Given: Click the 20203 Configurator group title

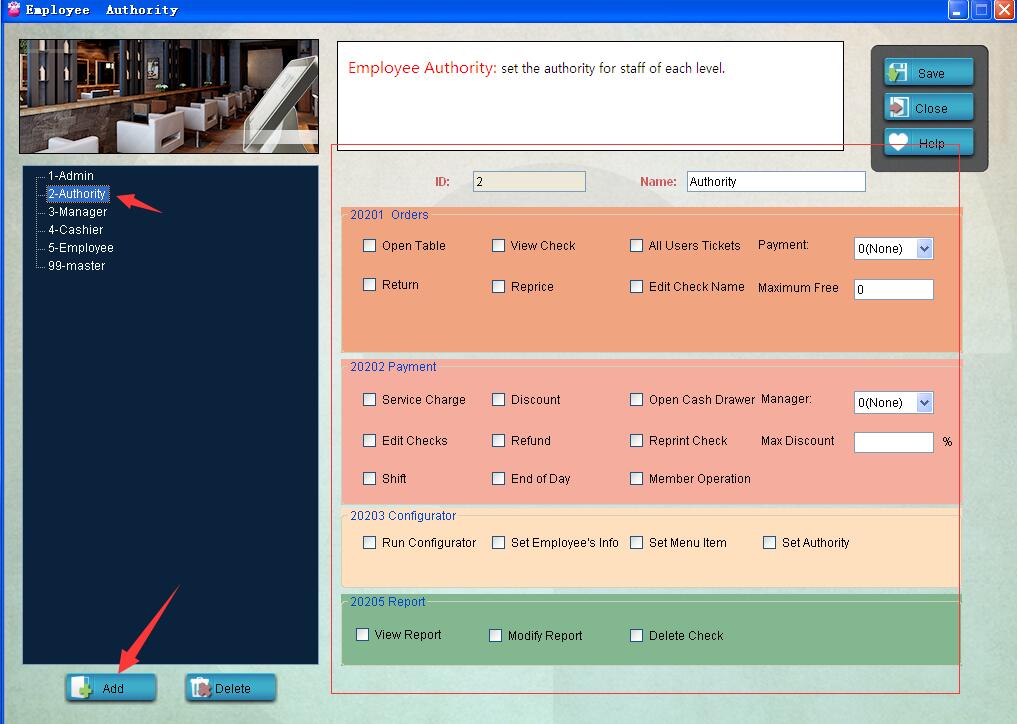Looking at the screenshot, I should point(403,516).
